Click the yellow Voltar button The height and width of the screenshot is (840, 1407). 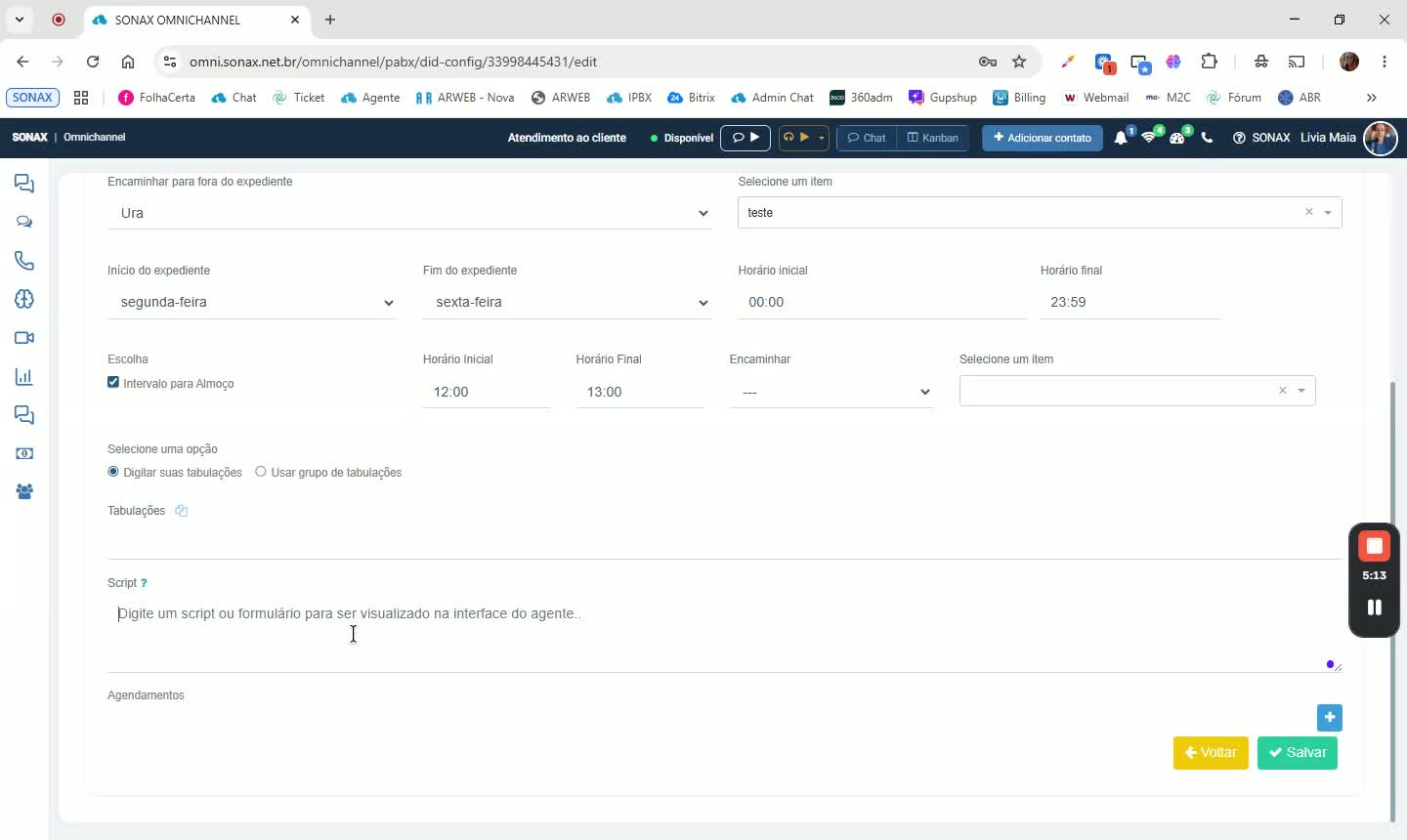1211,753
